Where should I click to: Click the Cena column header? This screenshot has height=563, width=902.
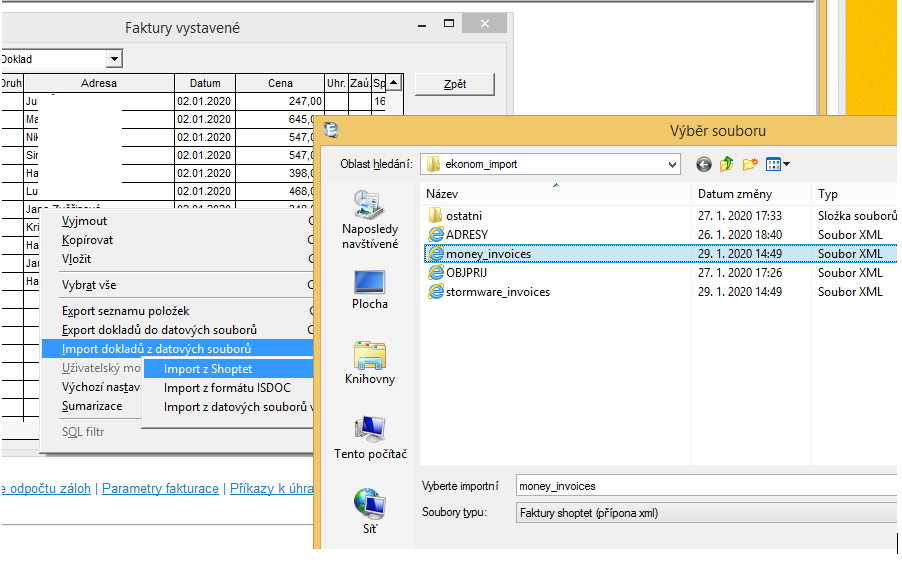tap(280, 83)
